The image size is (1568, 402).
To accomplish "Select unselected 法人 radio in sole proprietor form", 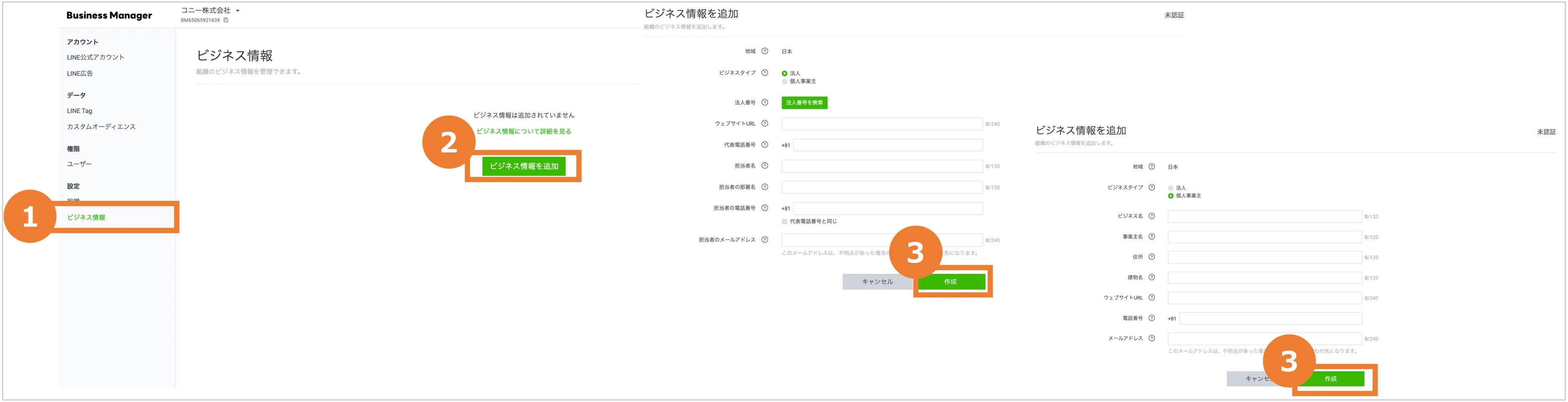I will 1170,188.
